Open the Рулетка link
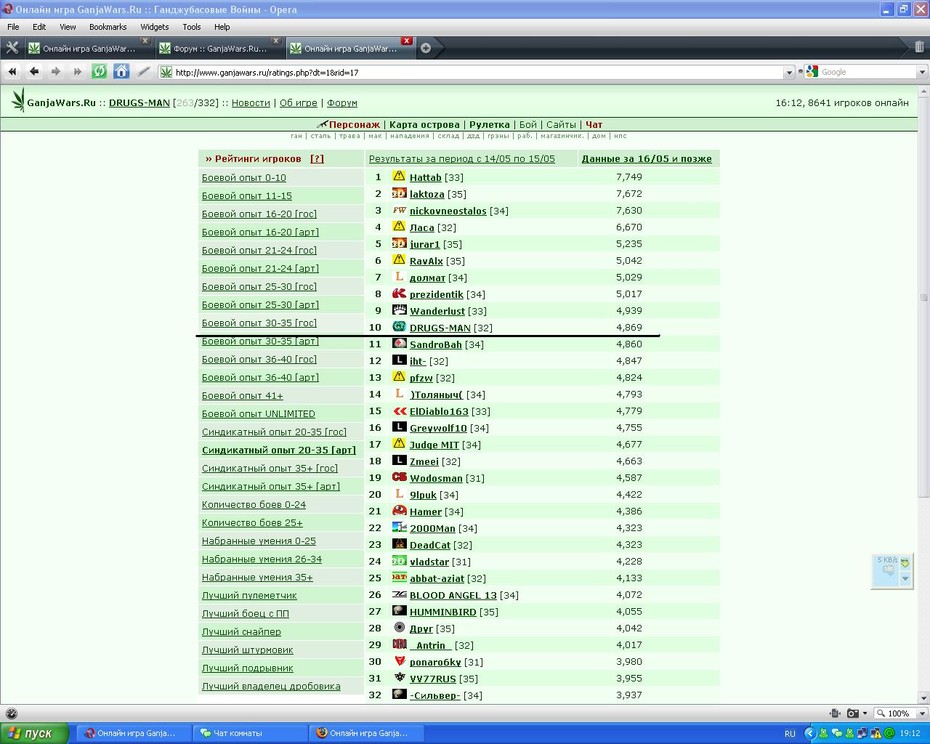 (x=489, y=125)
